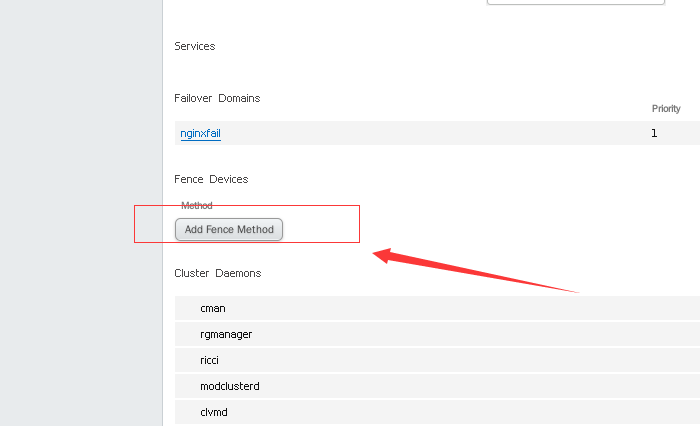The width and height of the screenshot is (700, 426).
Task: Click the Priority column header
Action: tap(666, 108)
